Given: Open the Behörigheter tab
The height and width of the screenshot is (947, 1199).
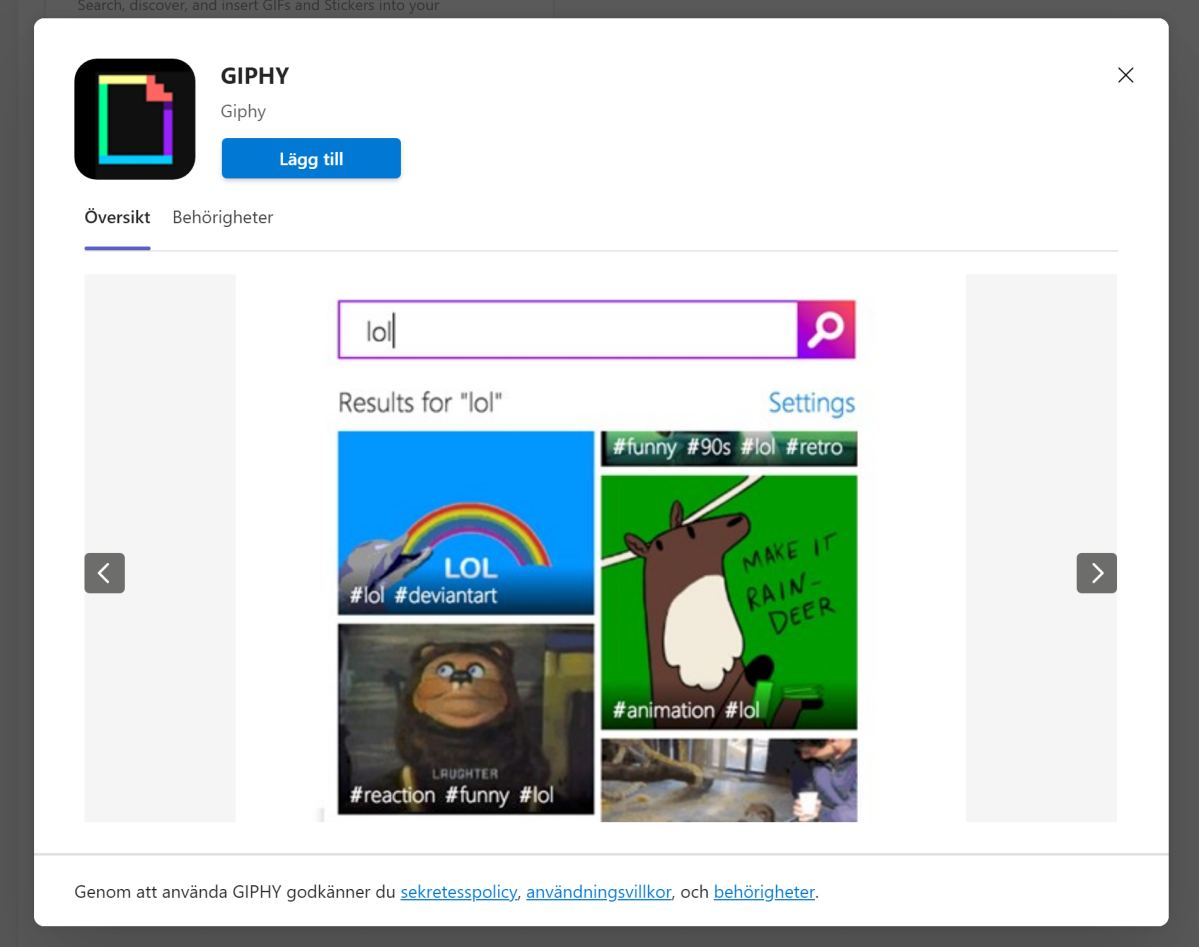Looking at the screenshot, I should click(223, 217).
